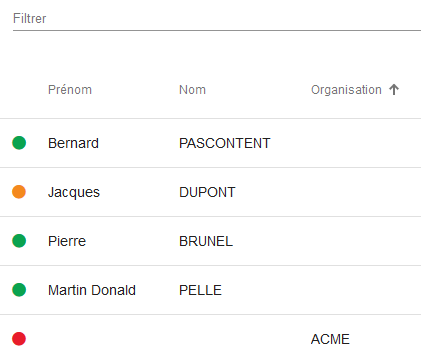The image size is (421, 362).
Task: Sort by Organisation column arrow
Action: coord(394,90)
